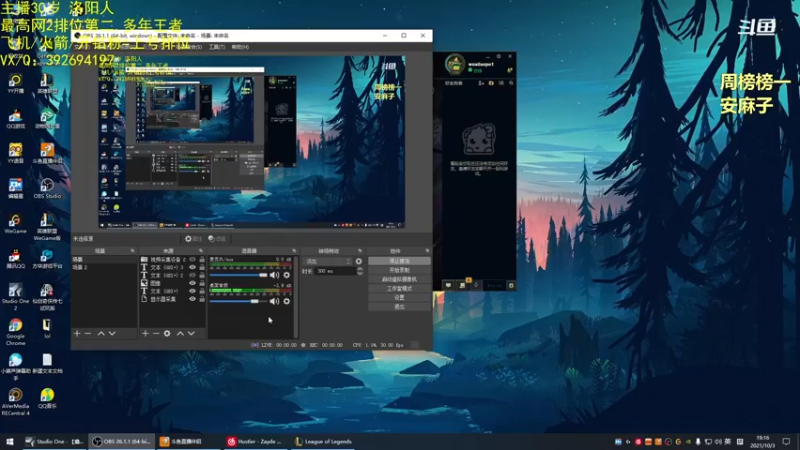Toggle visibility of the 图像 source
This screenshot has width=800, height=450.
[x=192, y=283]
